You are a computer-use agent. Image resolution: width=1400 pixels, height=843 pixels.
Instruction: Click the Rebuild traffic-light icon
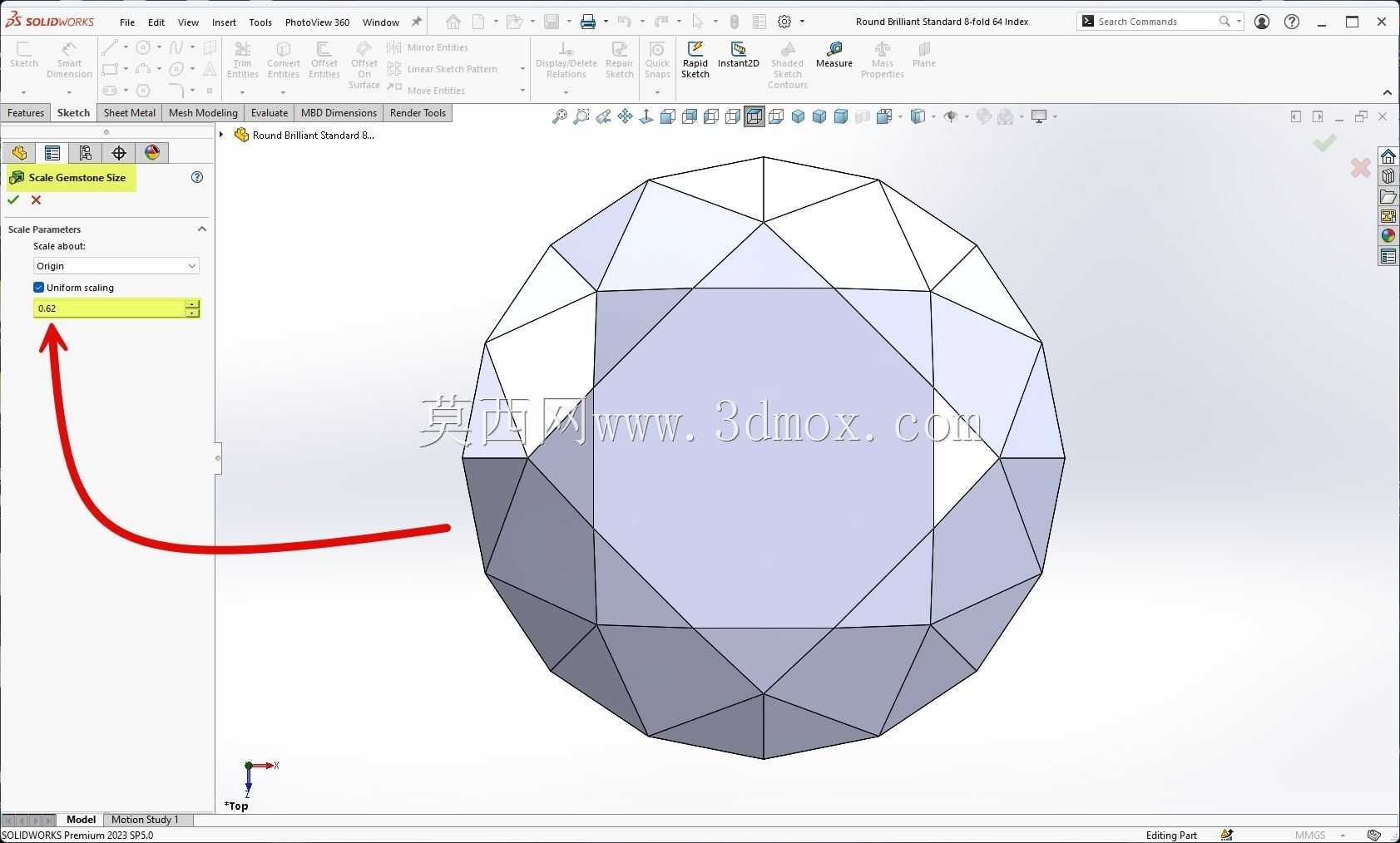[735, 22]
